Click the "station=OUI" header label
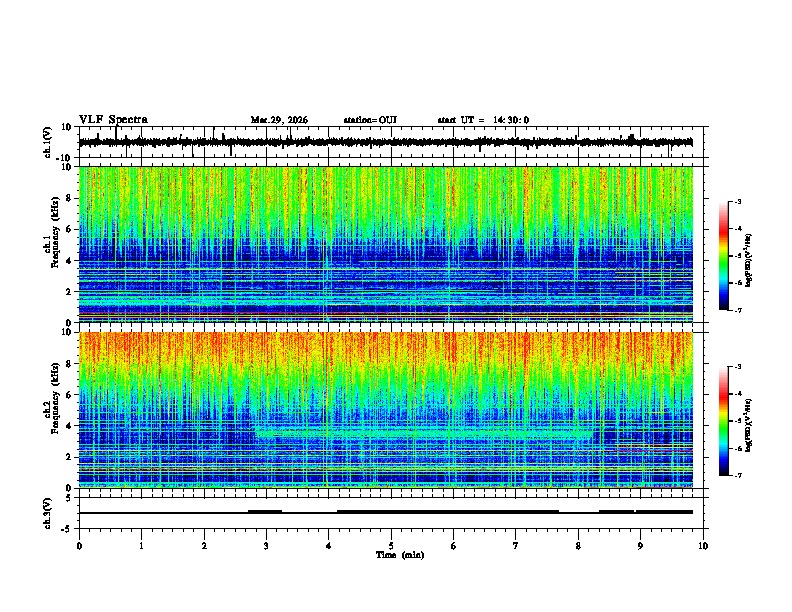 [370, 120]
